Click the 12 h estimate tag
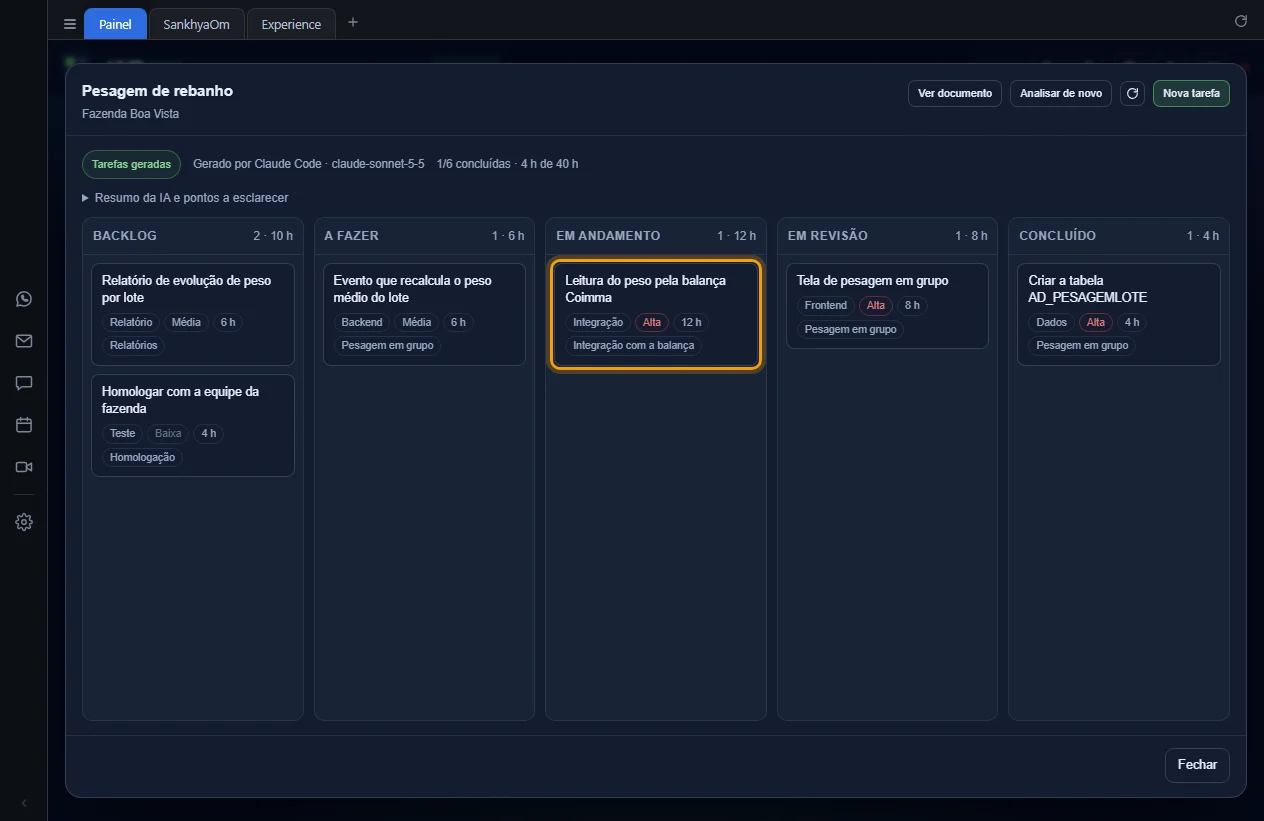 (x=691, y=323)
